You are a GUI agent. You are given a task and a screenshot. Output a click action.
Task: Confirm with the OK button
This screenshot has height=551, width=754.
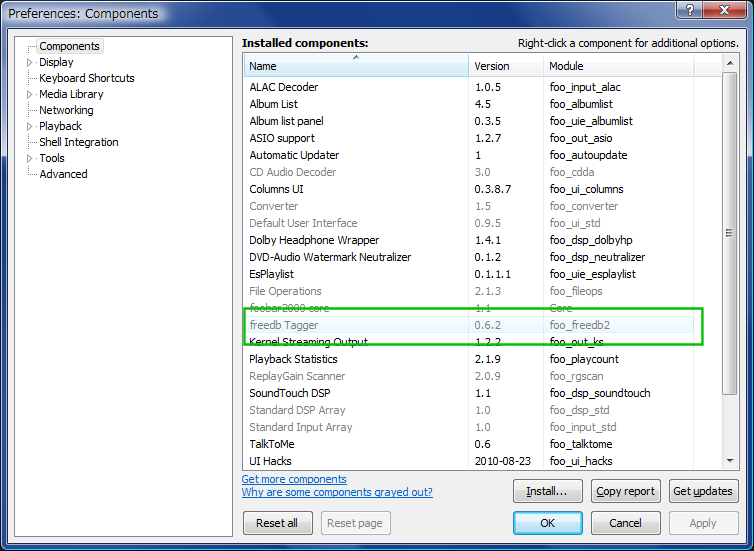pos(547,523)
